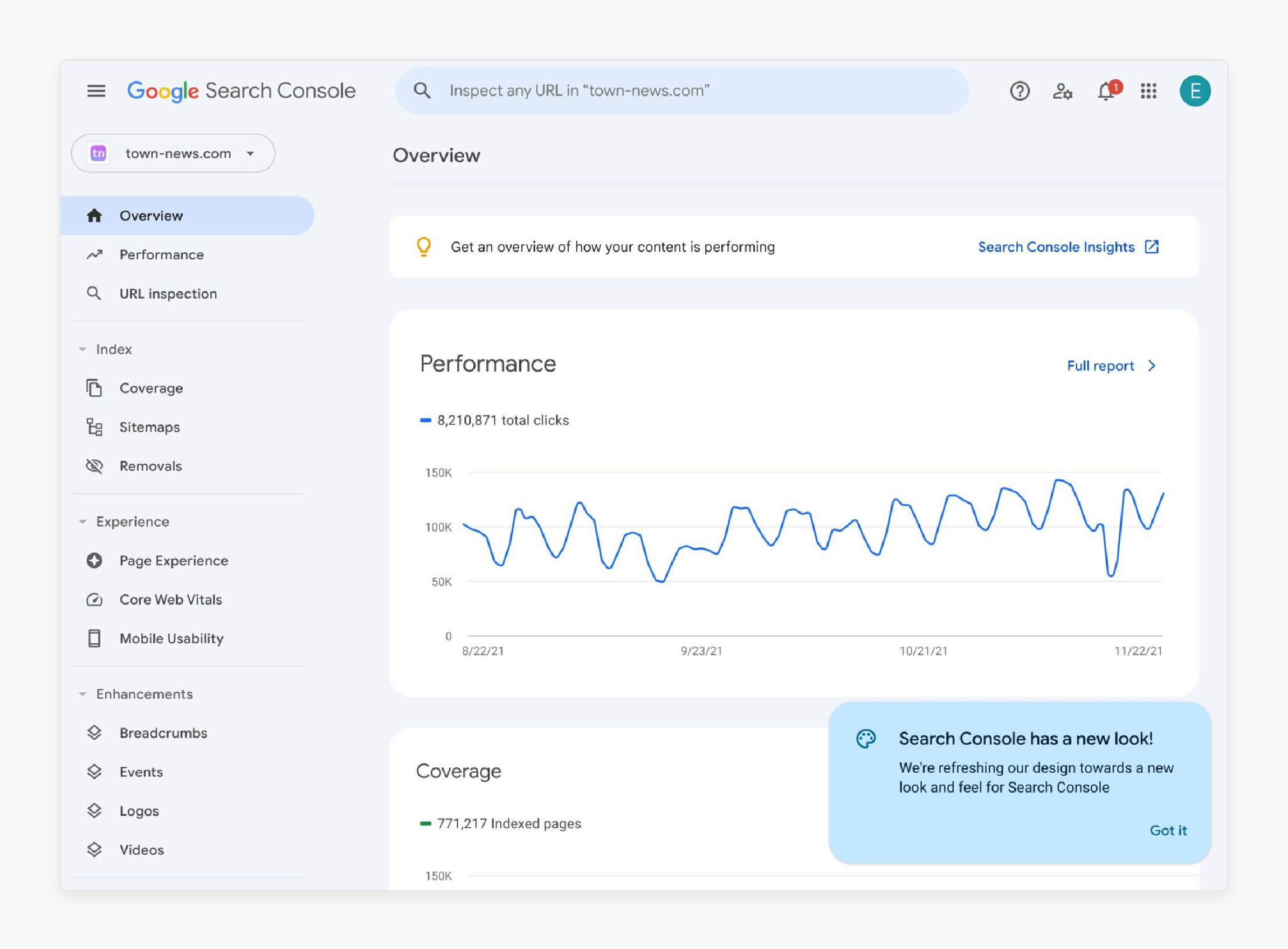Screen dimensions: 1288x949
Task: Open the Coverage report in sidebar
Action: click(187, 388)
